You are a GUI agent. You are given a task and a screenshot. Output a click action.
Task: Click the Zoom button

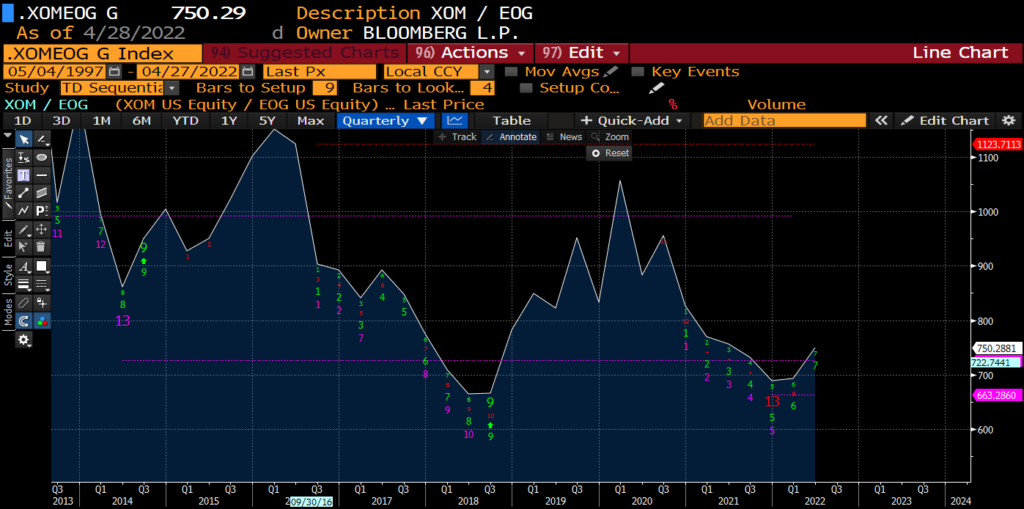610,137
